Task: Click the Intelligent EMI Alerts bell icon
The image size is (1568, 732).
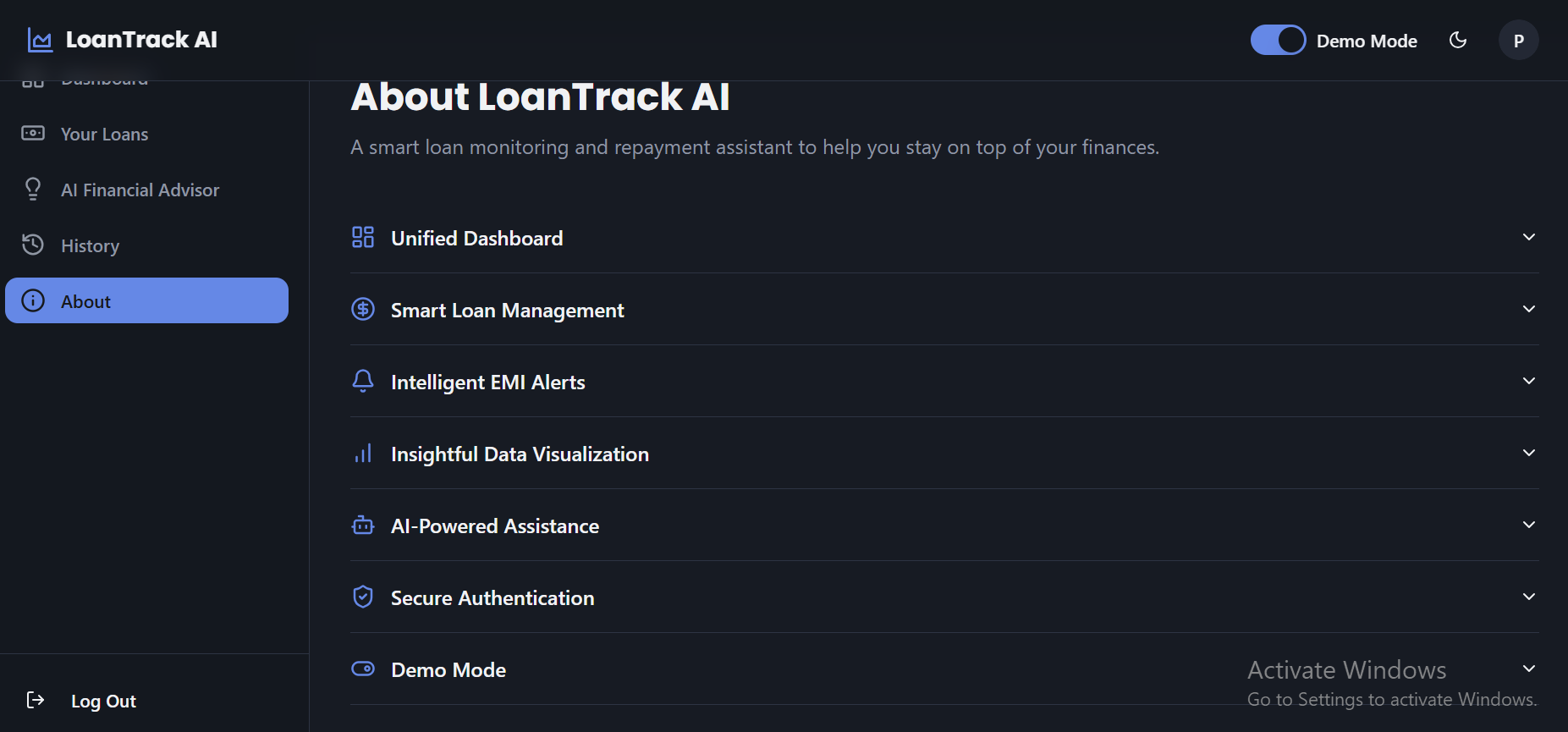Action: pos(363,381)
